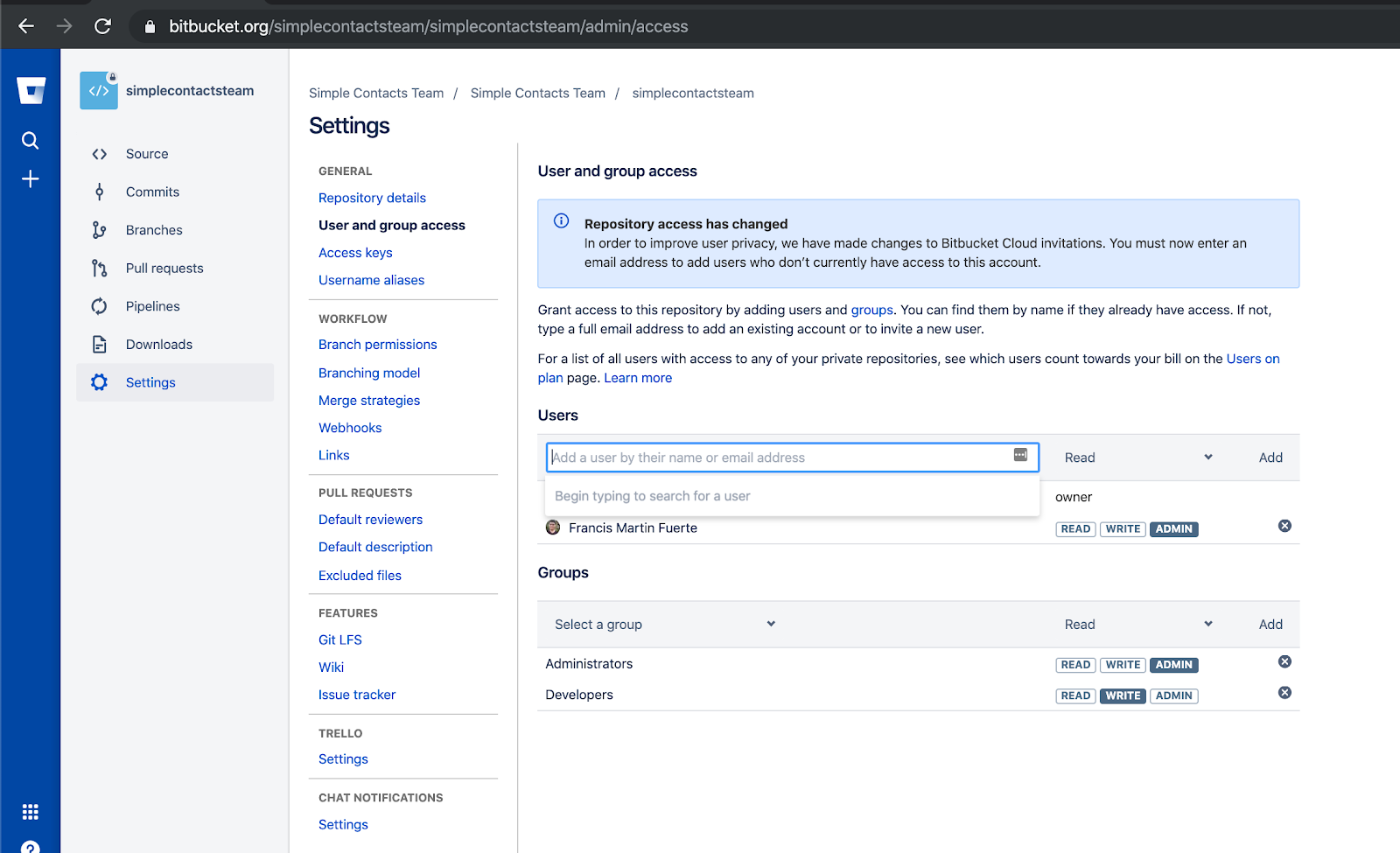Set Developers group to ADMIN permission
1400x853 pixels.
click(x=1173, y=696)
